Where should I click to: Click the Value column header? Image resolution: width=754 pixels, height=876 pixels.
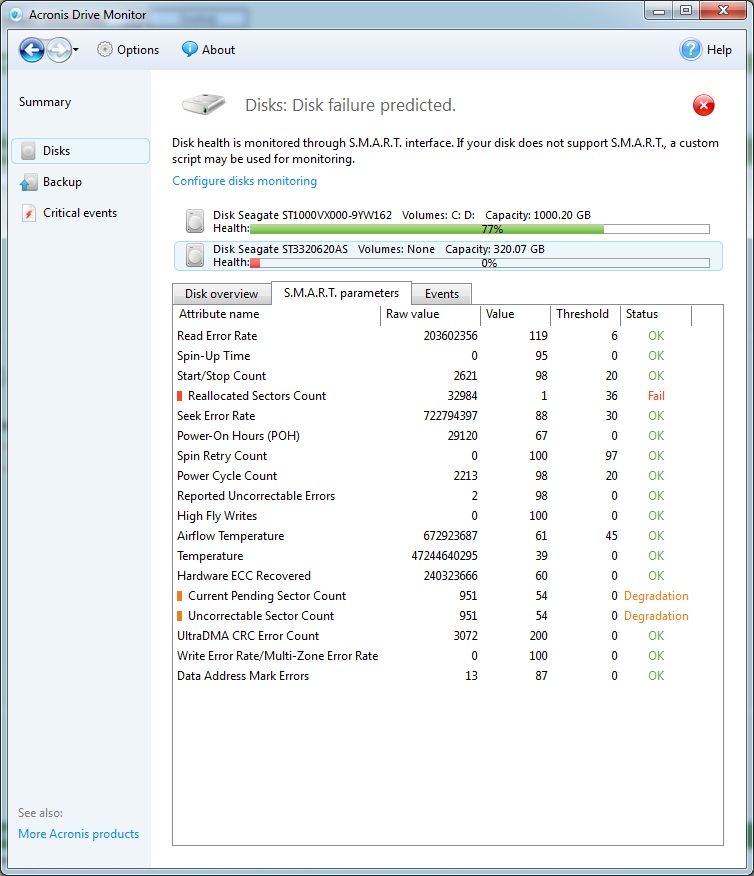516,314
